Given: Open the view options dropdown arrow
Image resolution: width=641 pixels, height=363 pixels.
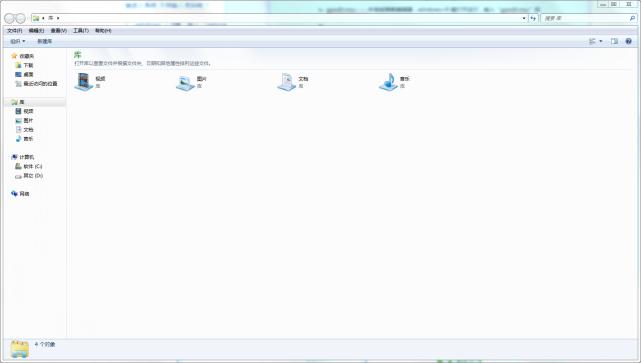Looking at the screenshot, I should [601, 41].
